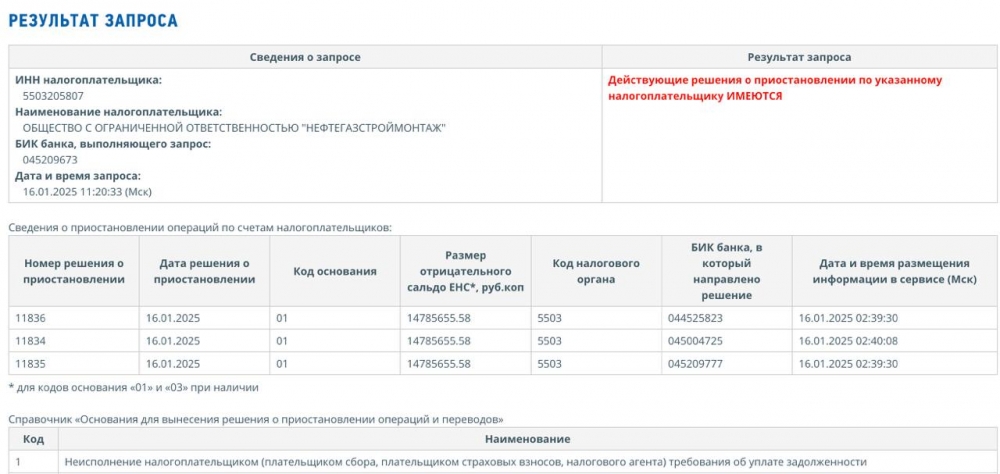Click the column header 'Дата решения о приостановлении'
Screen dimensions: 1000x474
(204, 271)
